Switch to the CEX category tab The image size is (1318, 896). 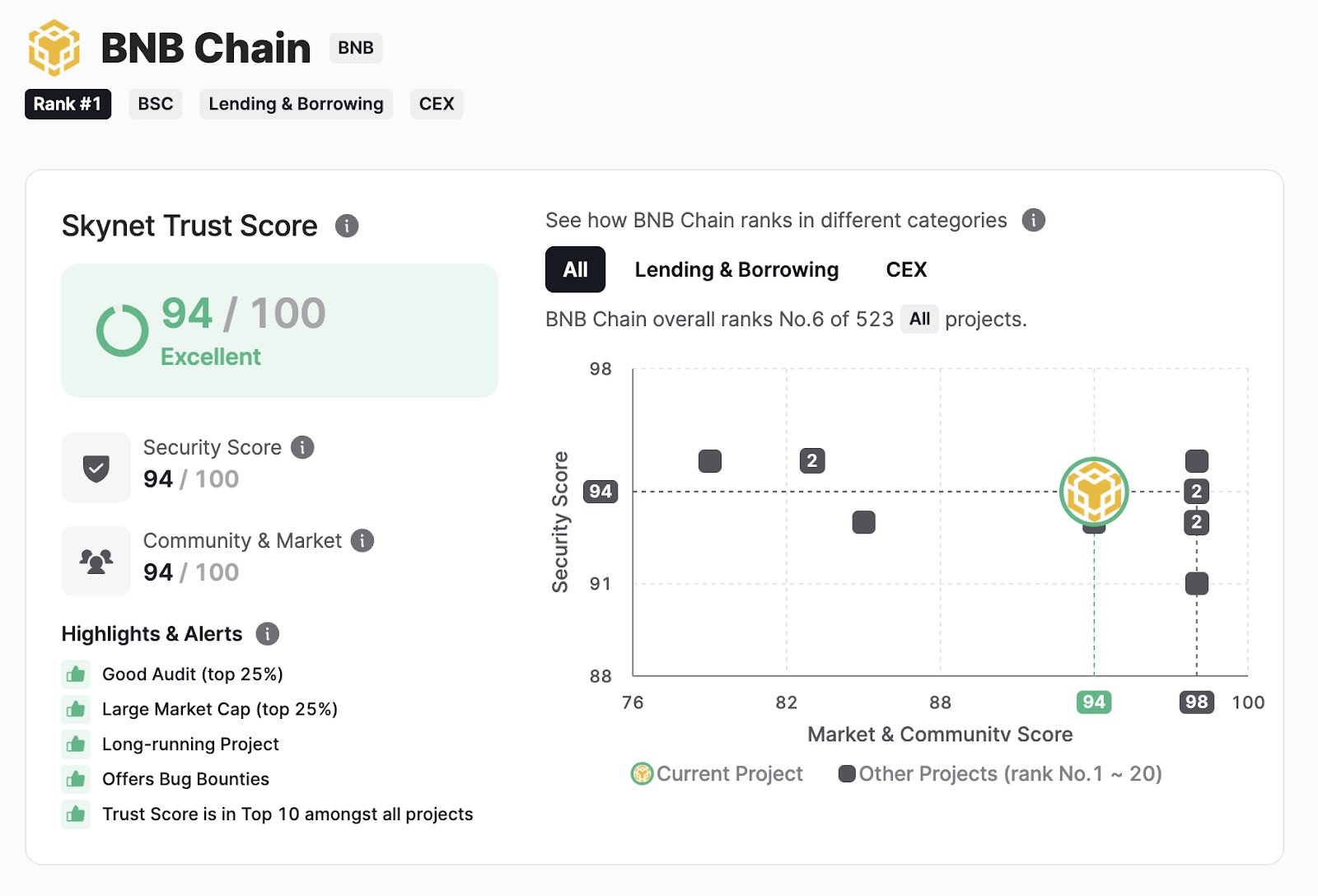906,269
